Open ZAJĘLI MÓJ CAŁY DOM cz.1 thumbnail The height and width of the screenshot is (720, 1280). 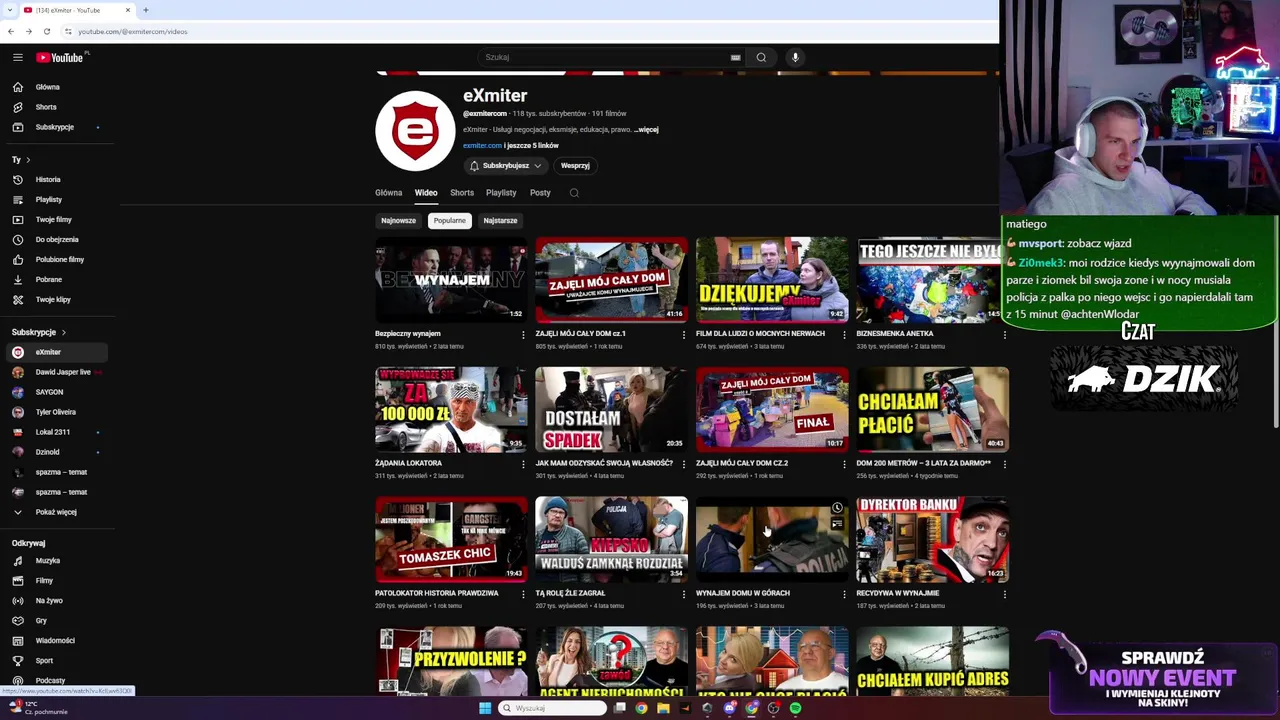tap(611, 280)
